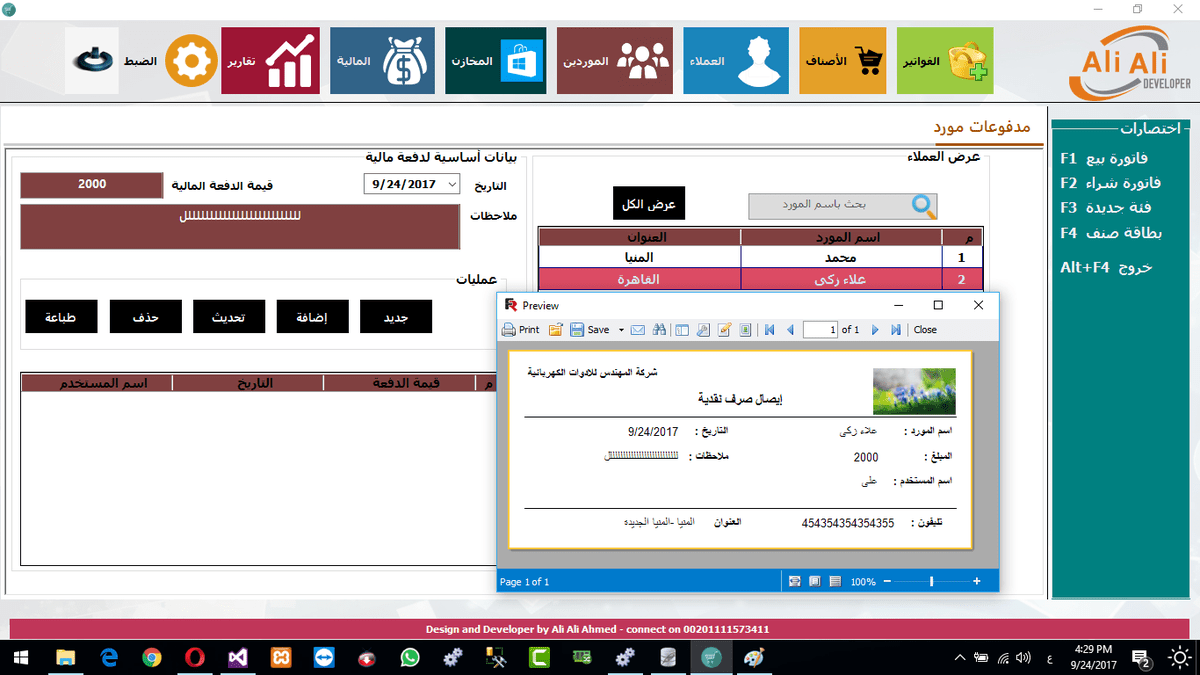Open the تقارير reports module
This screenshot has height=675, width=1200.
[x=270, y=61]
